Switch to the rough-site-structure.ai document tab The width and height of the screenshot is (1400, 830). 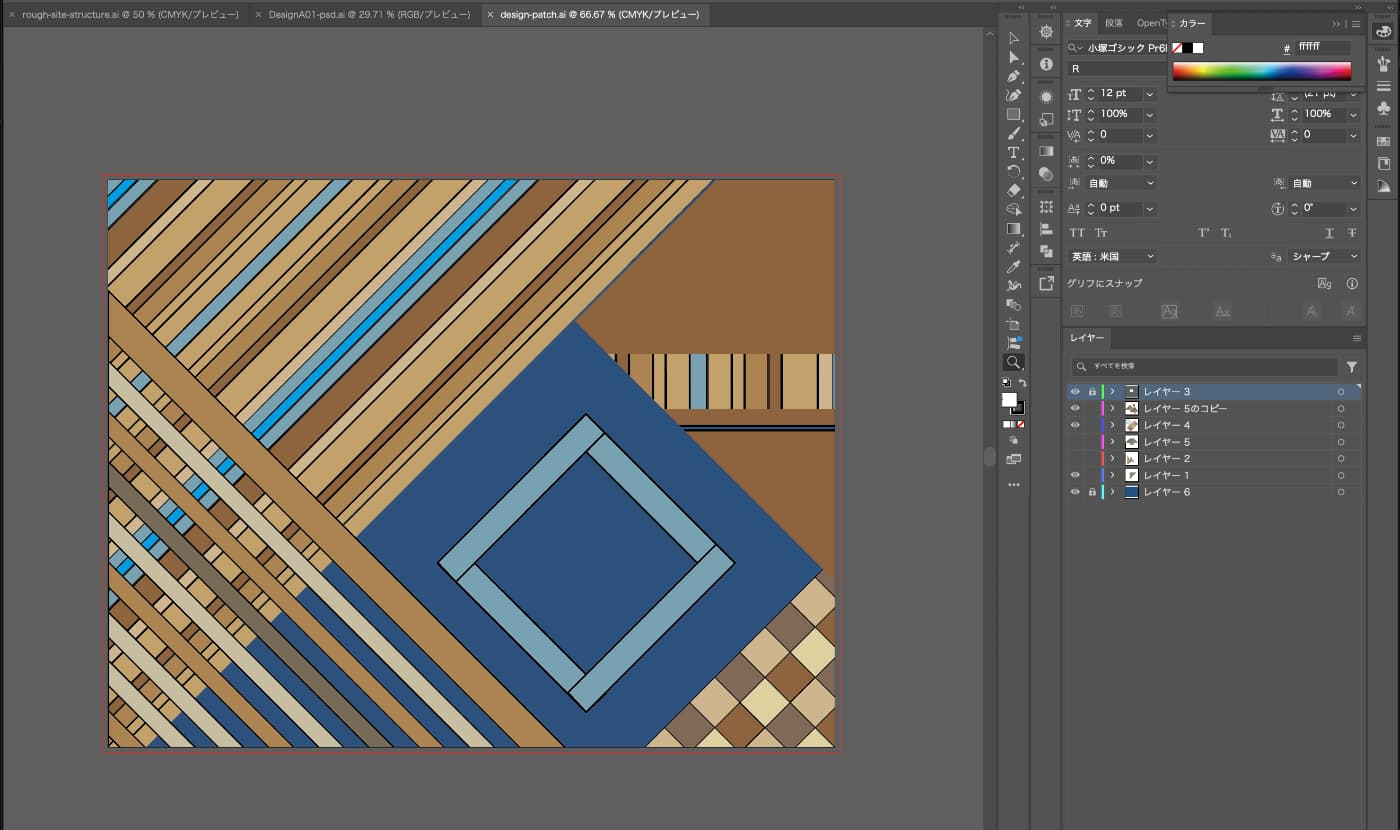pos(129,15)
